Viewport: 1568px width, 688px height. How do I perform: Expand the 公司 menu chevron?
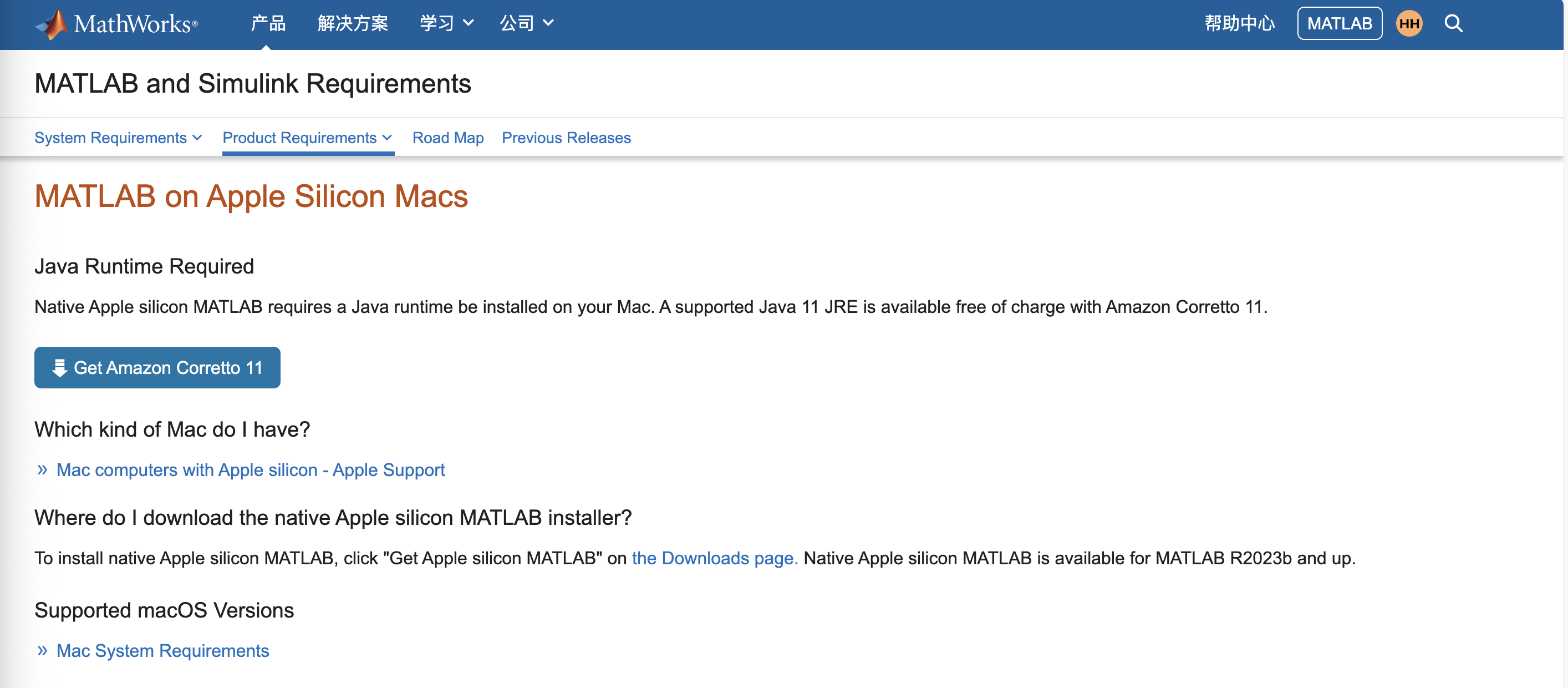pyautogui.click(x=548, y=23)
